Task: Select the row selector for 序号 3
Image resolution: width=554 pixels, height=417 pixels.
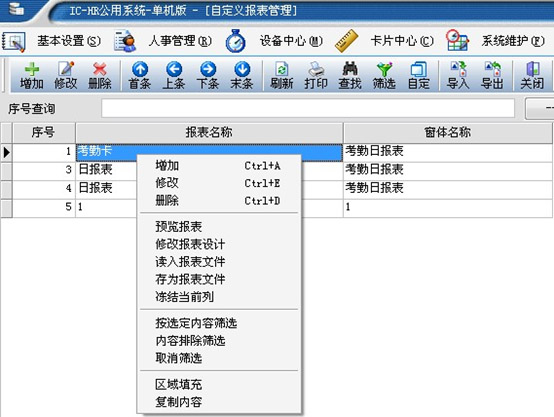Action: 6,171
